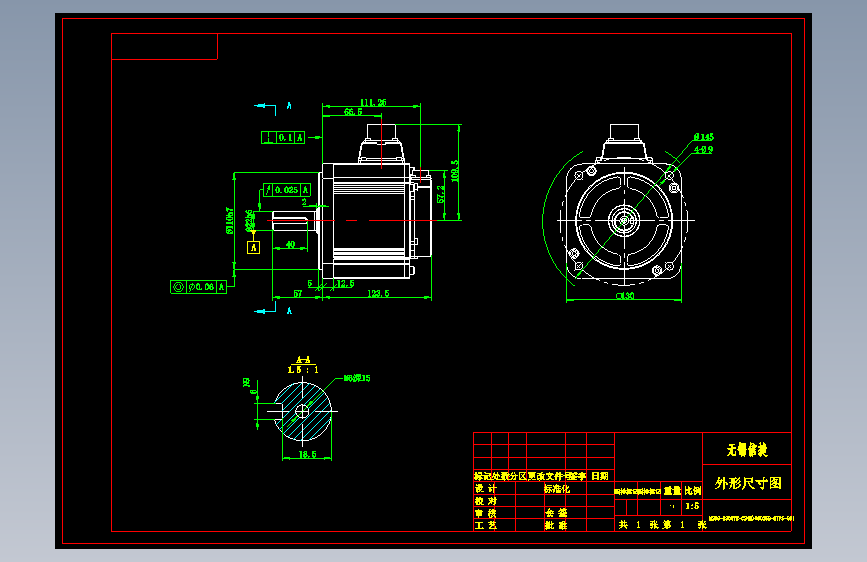Screen dimensions: 867x562
Task: Click the upper section arrow A marker
Action: coord(273,106)
